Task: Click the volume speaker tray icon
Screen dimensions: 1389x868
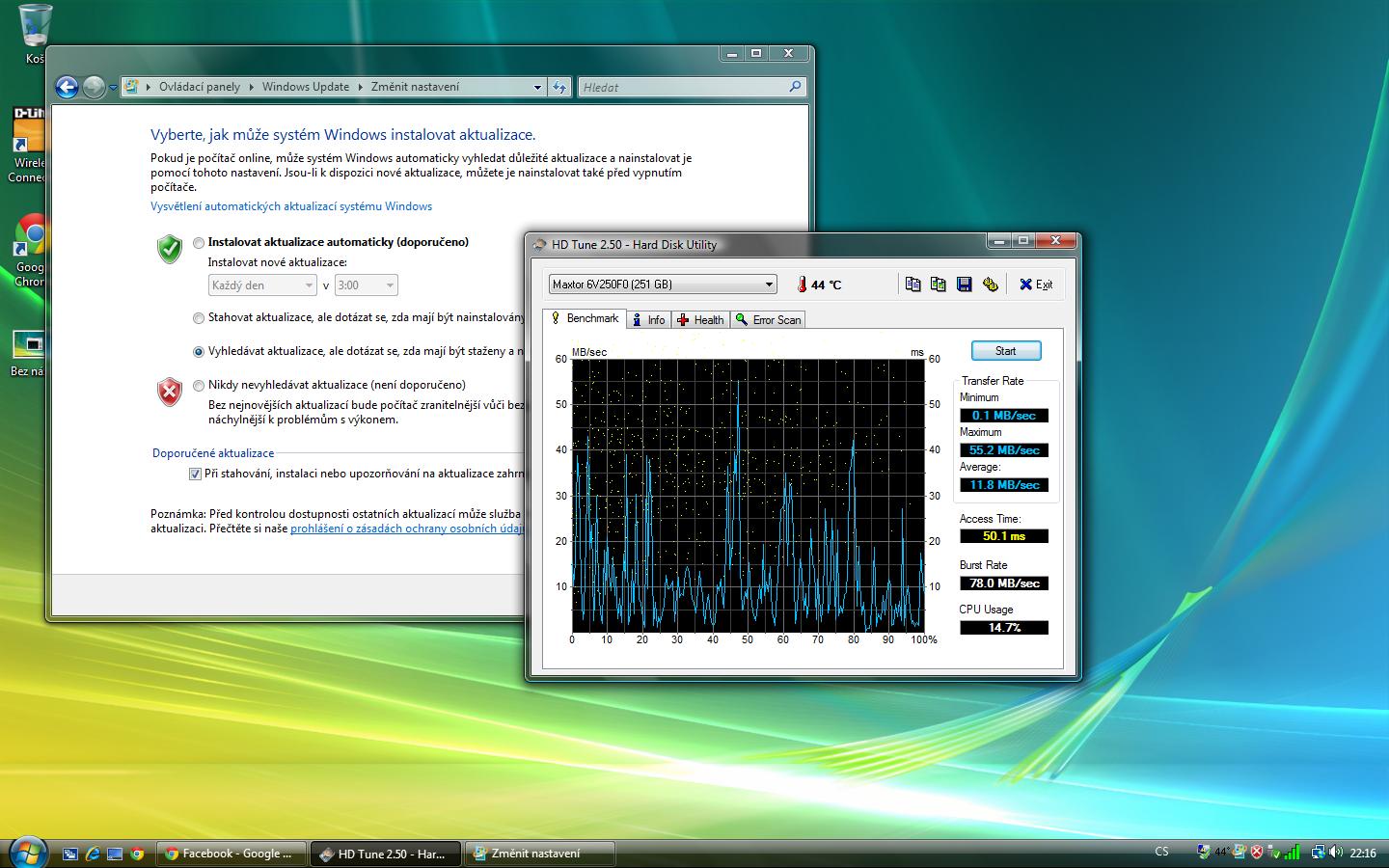Action: 1336,852
